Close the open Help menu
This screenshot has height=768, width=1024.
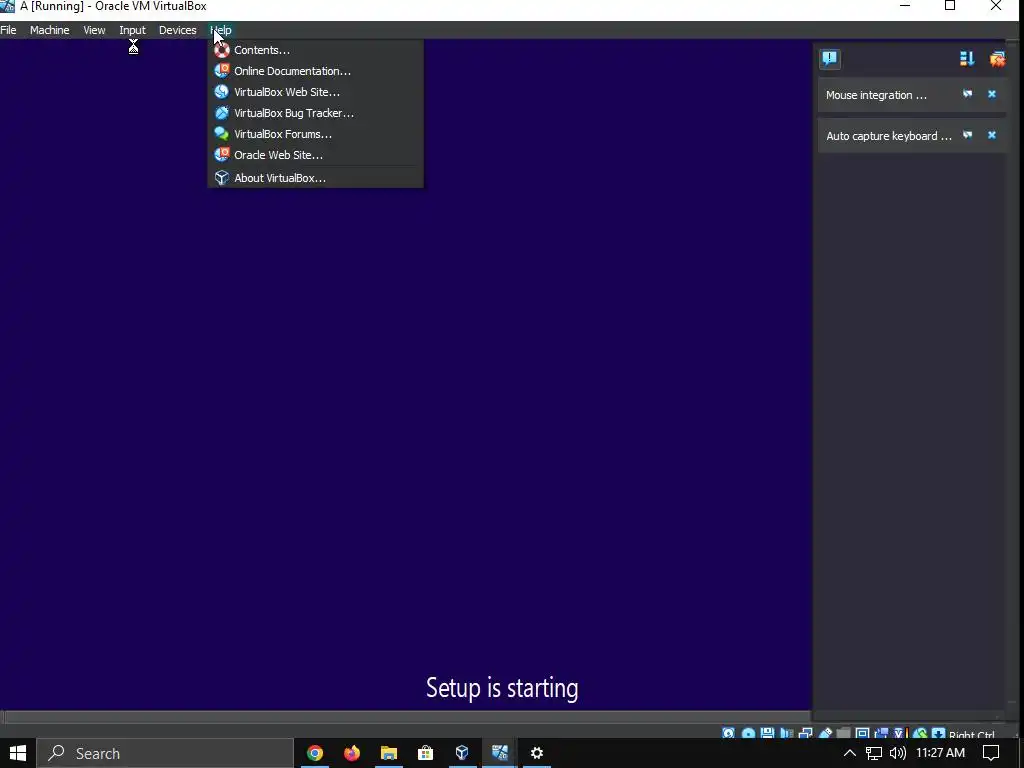click(x=221, y=30)
